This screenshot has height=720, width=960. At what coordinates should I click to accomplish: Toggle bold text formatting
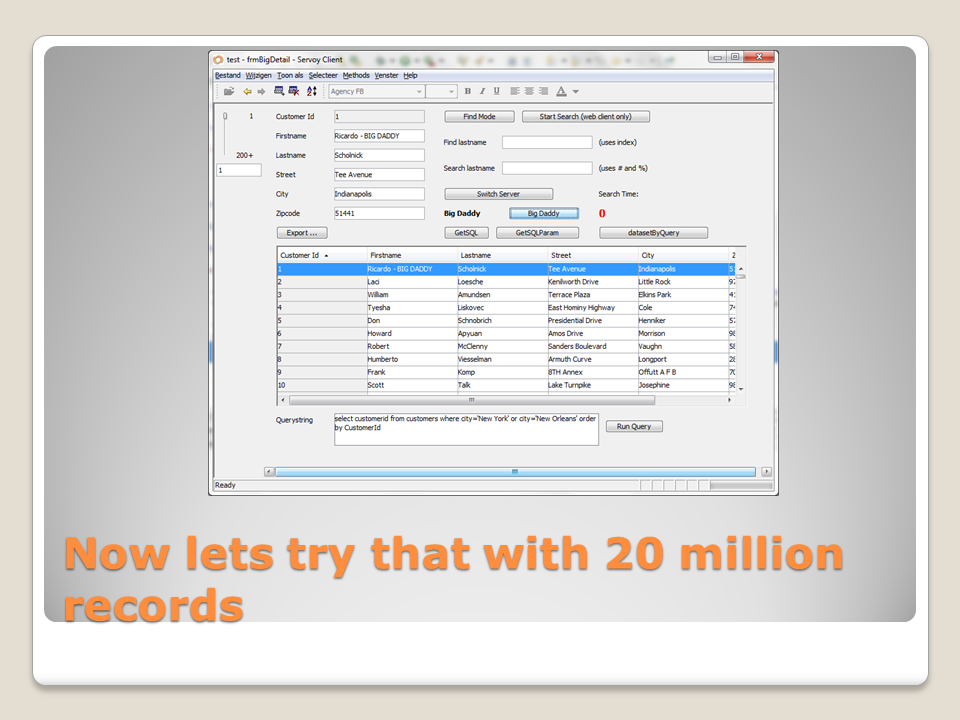point(467,91)
